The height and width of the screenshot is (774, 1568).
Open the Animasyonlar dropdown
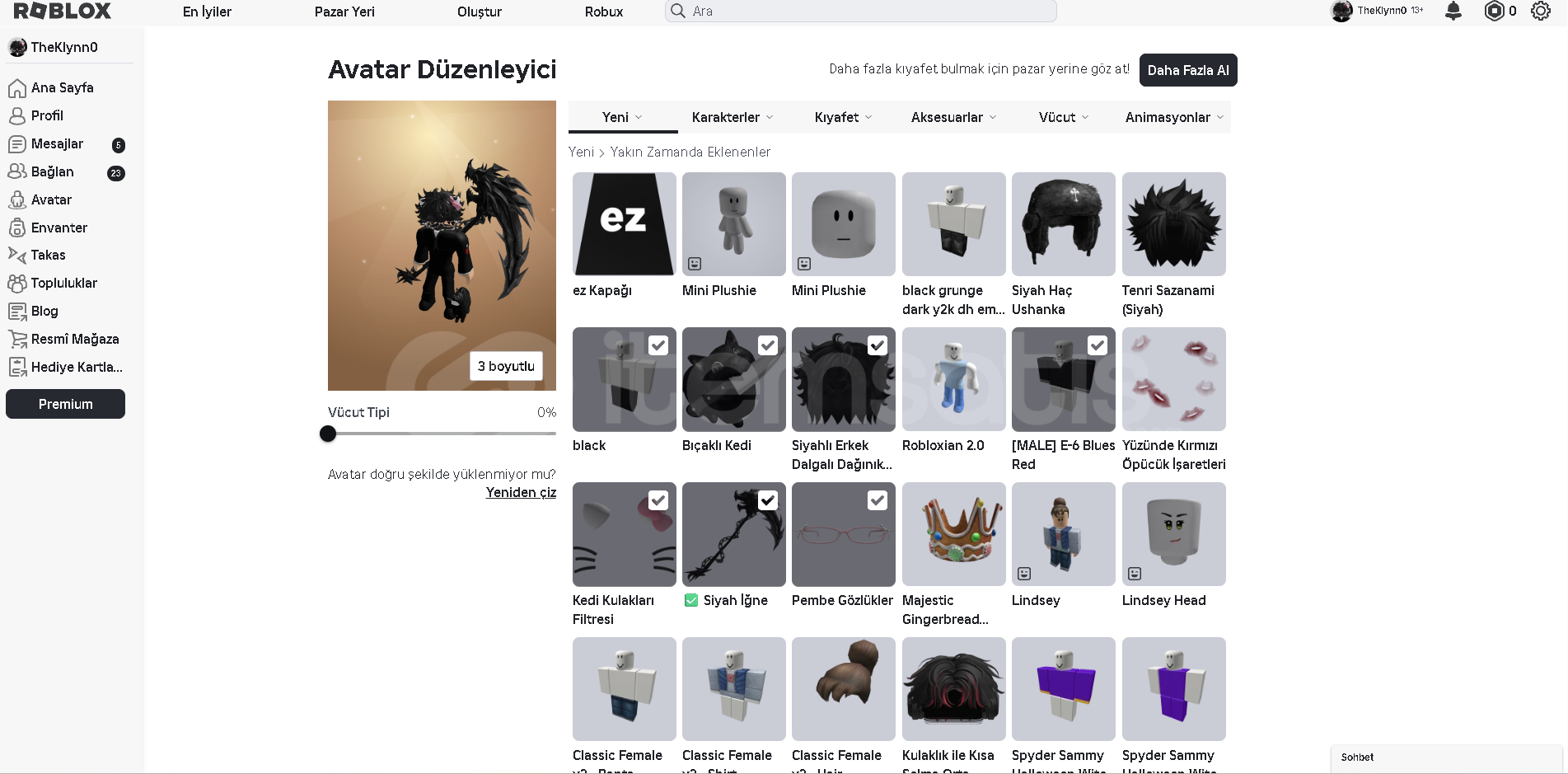pyautogui.click(x=1173, y=117)
